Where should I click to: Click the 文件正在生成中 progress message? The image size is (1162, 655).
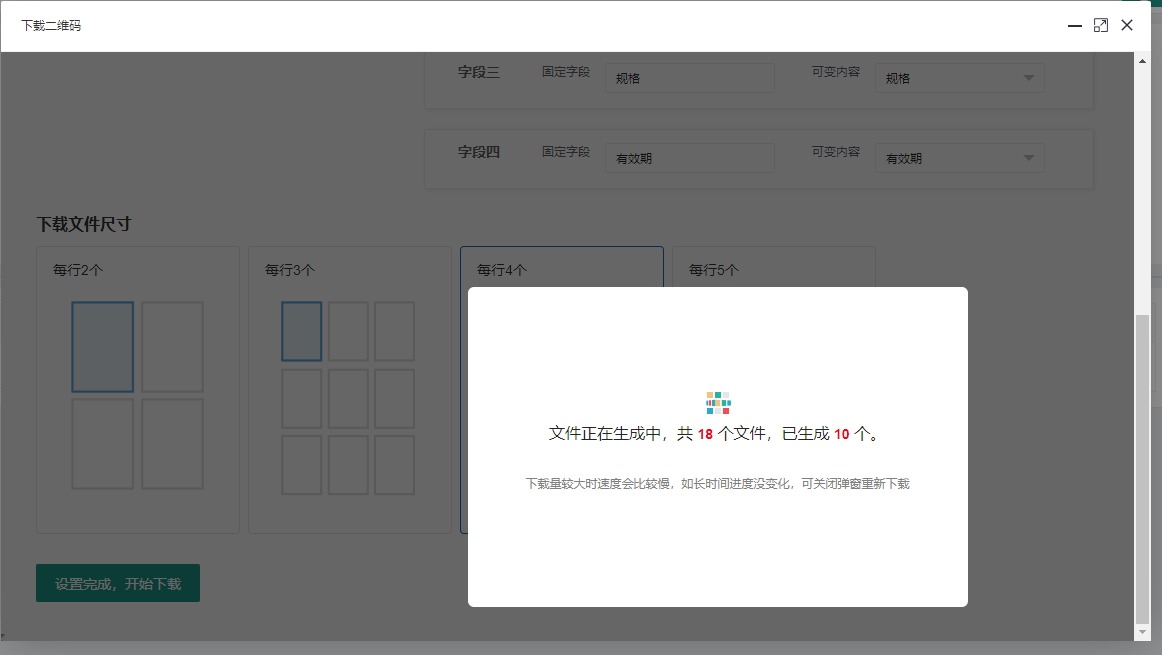pyautogui.click(x=717, y=434)
